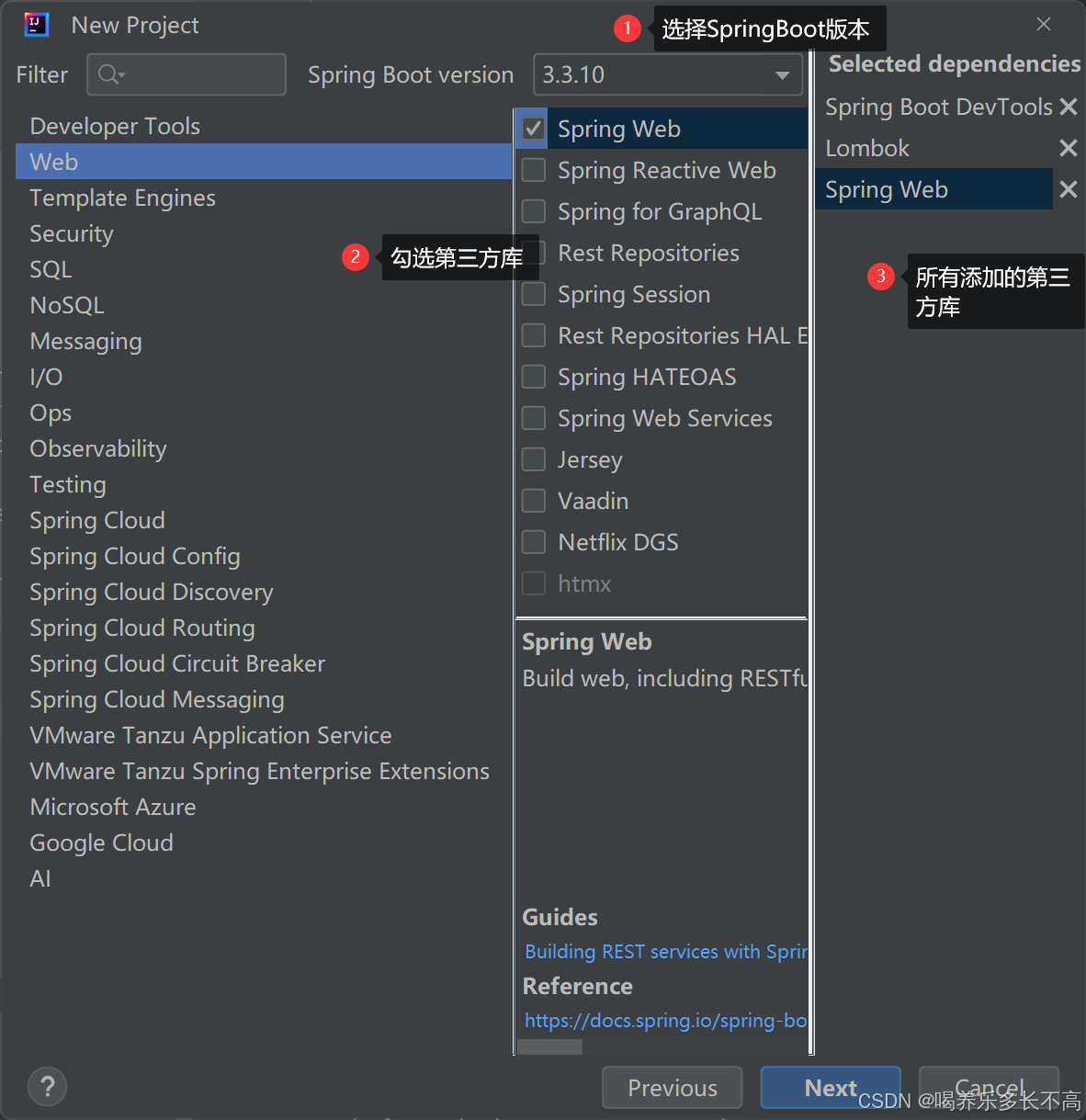This screenshot has height=1120, width=1086.
Task: Open VMware Tanzu Spring Enterprise Extensions
Action: click(264, 771)
